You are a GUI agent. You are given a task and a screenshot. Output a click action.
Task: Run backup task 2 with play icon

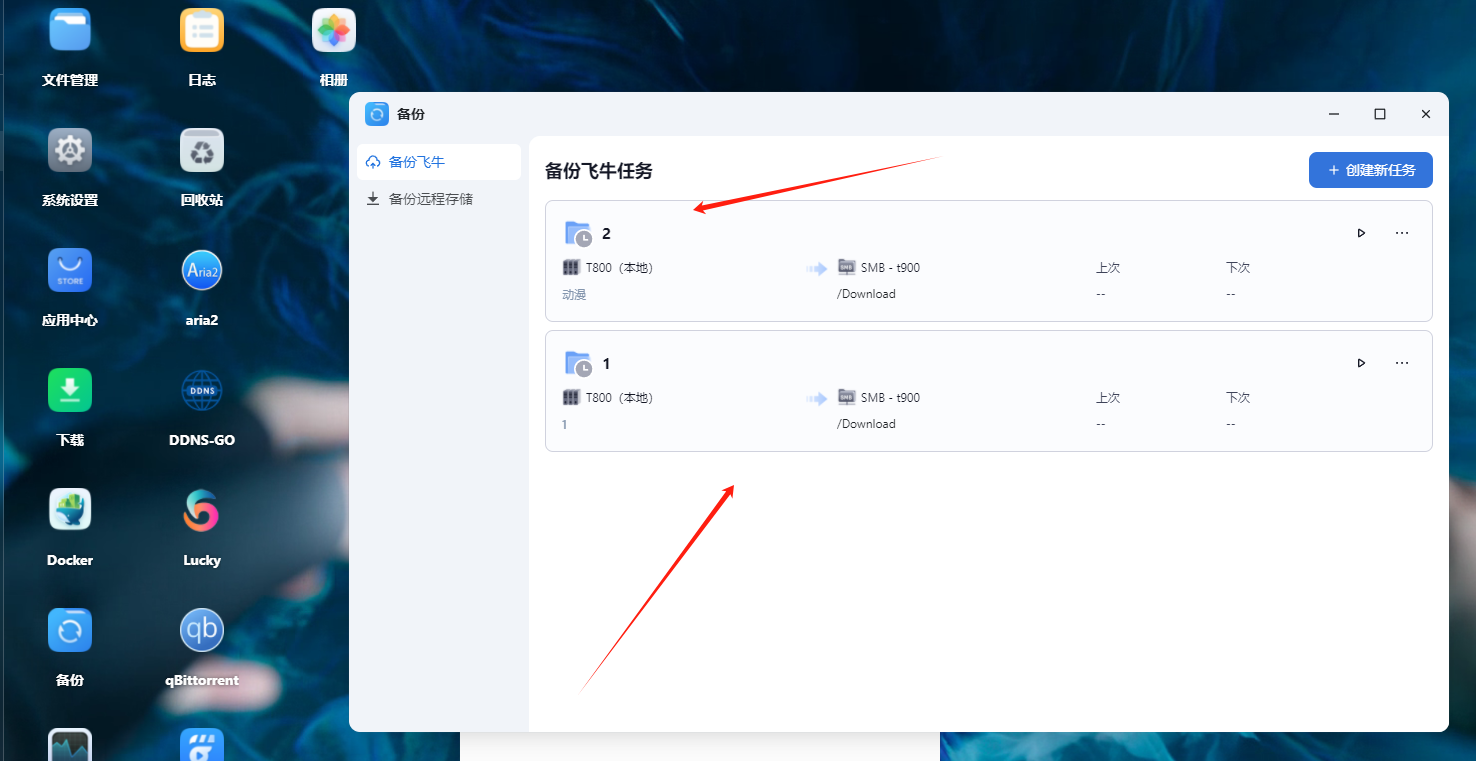pyautogui.click(x=1361, y=233)
